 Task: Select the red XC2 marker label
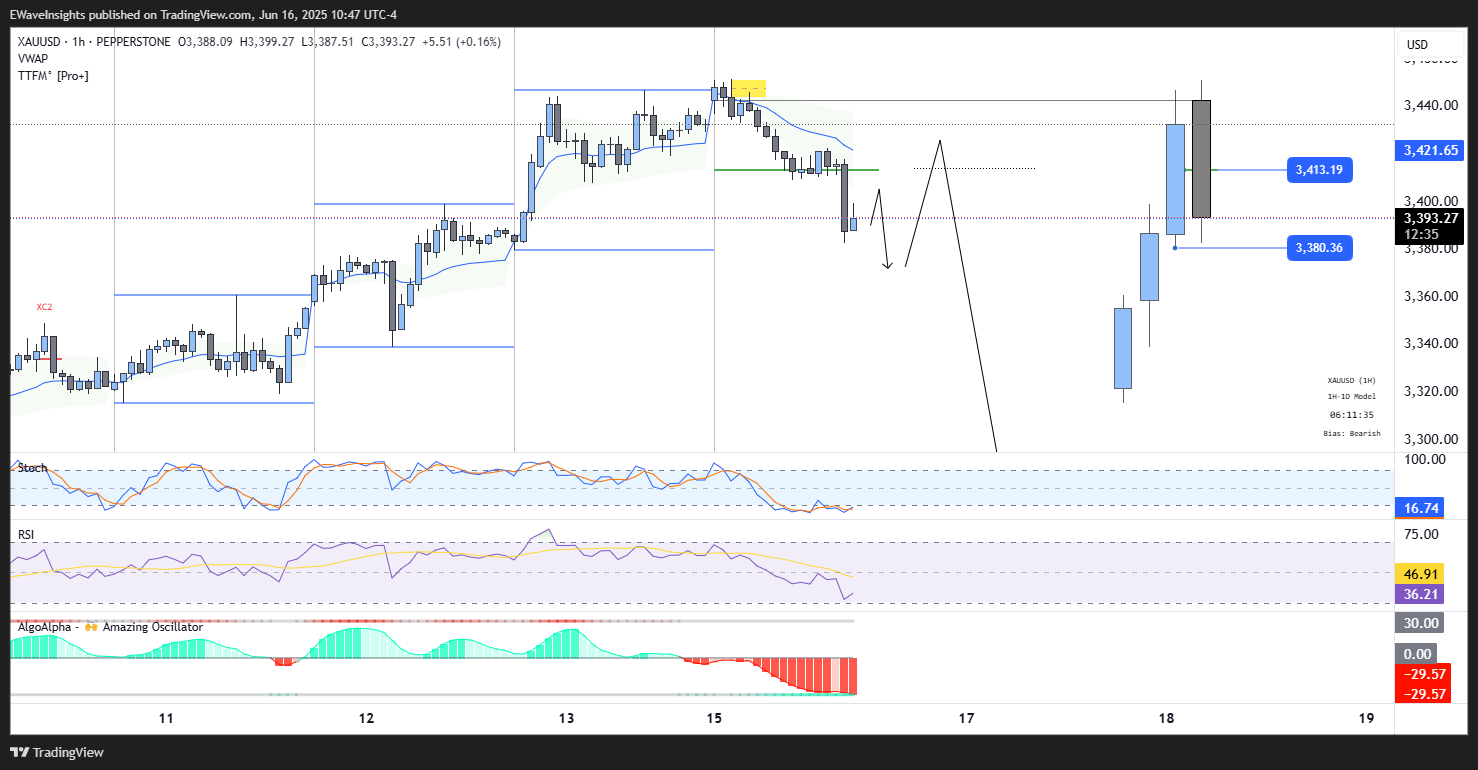[44, 307]
